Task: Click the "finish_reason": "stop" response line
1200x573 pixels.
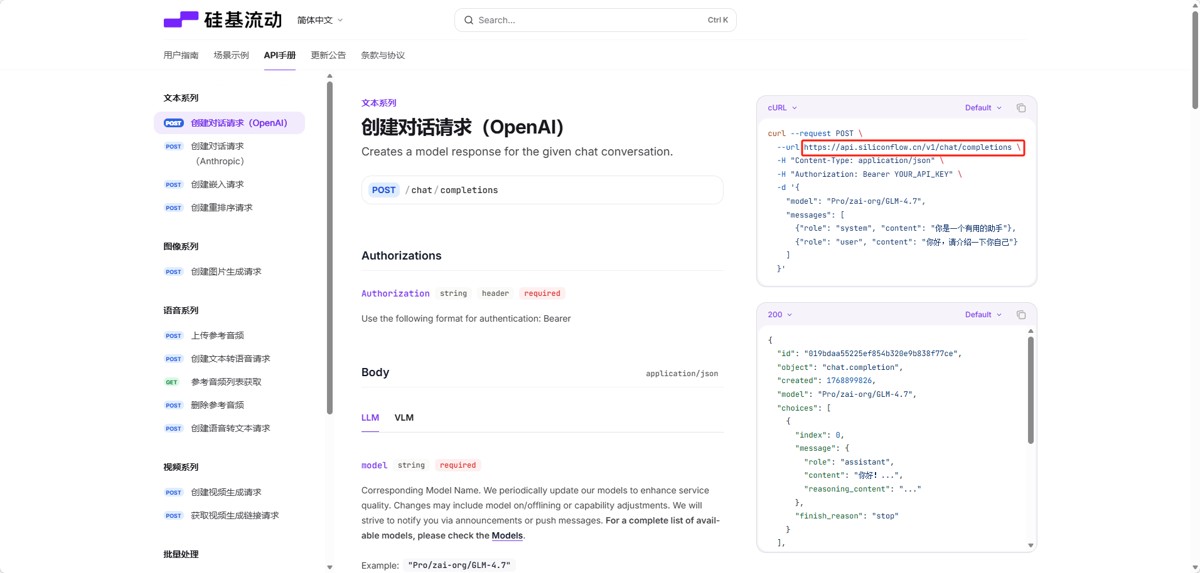Action: (x=846, y=516)
